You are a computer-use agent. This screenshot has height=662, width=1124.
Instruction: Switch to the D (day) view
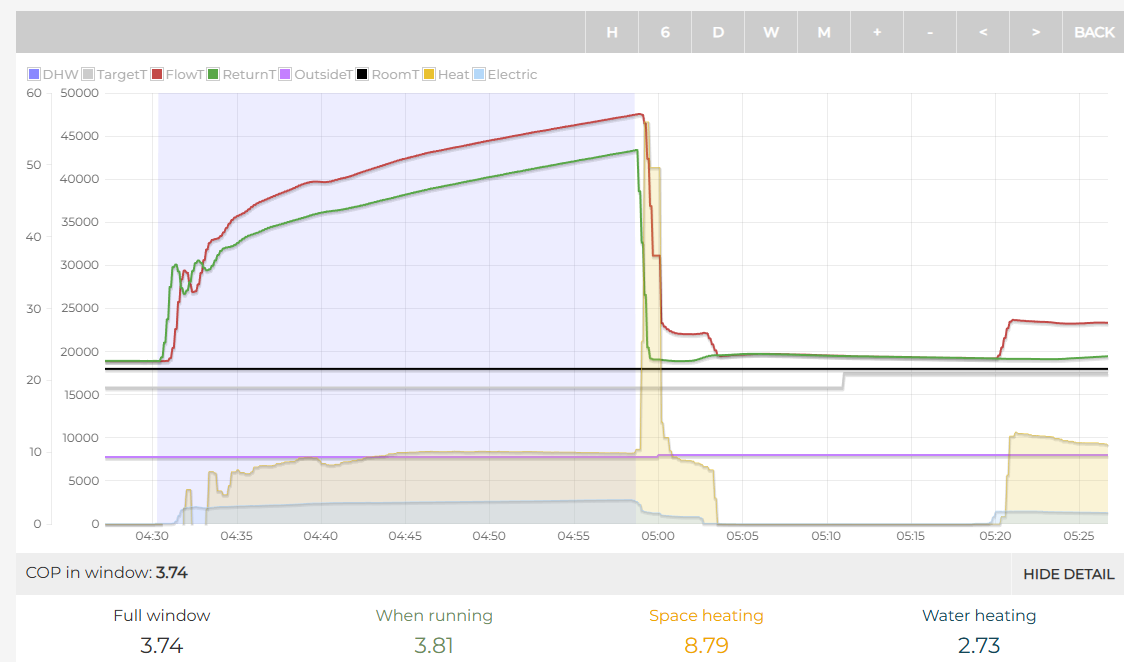click(x=718, y=32)
